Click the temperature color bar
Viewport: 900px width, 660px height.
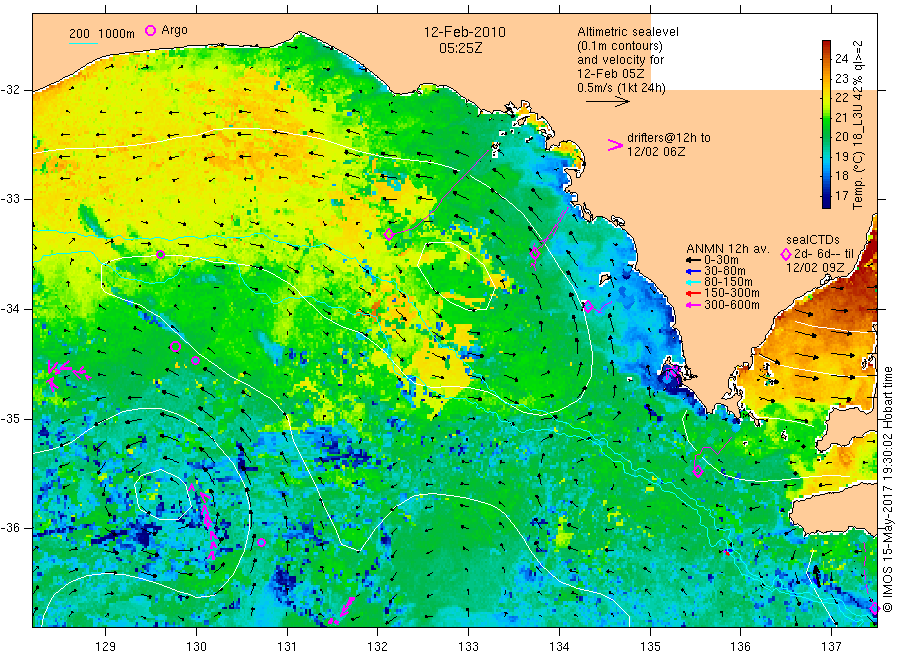pos(827,124)
